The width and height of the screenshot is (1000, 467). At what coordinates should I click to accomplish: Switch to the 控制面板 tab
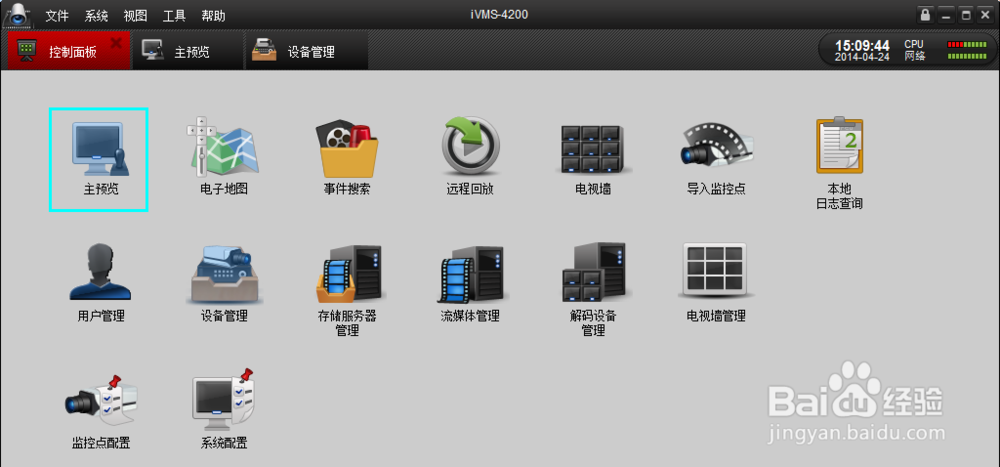point(68,50)
